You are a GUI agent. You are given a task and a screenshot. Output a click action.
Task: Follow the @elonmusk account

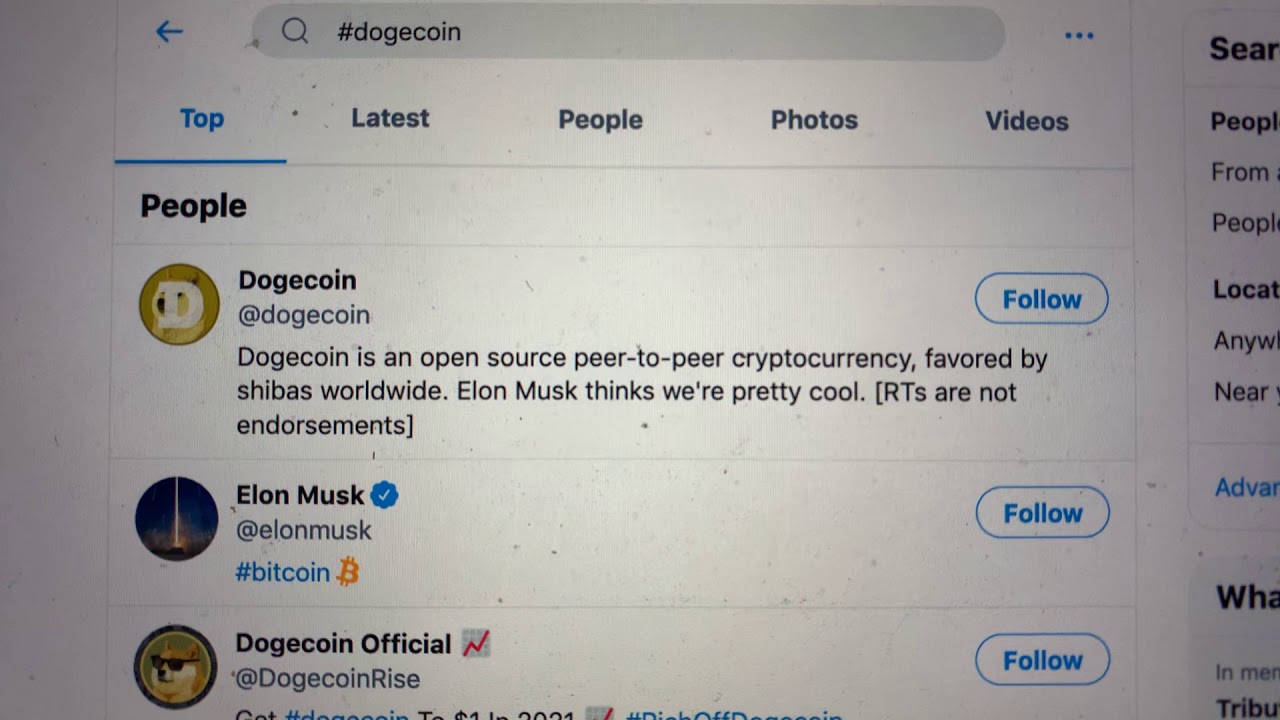pyautogui.click(x=1042, y=513)
